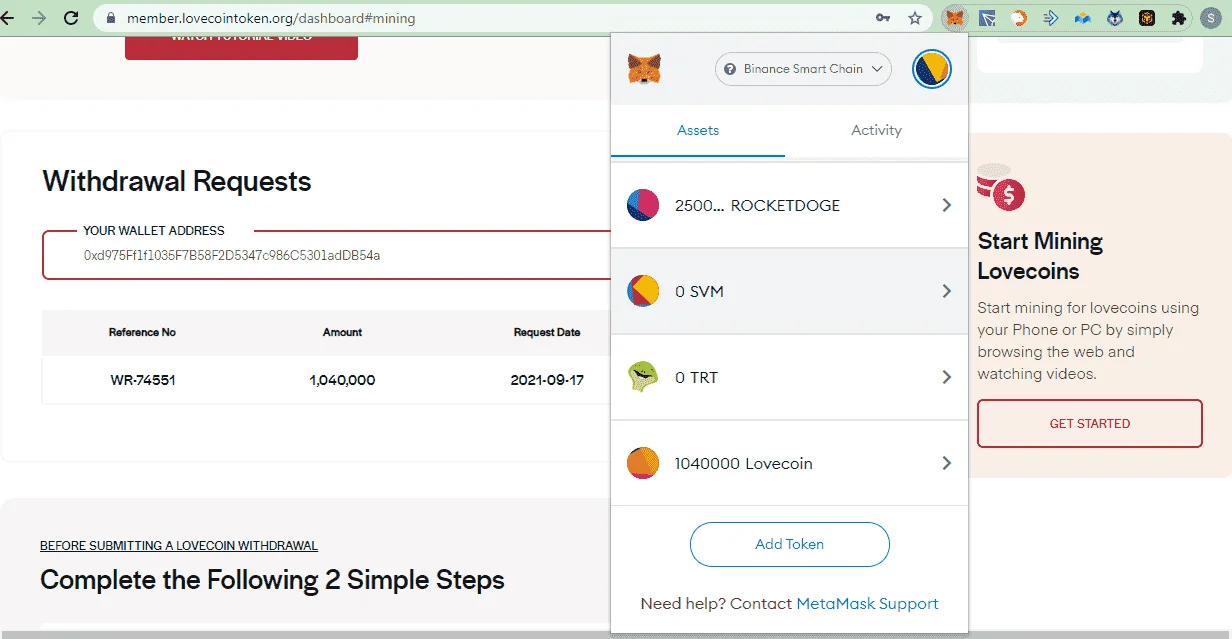Click the Add Token button
Image resolution: width=1232 pixels, height=639 pixels.
[x=789, y=544]
